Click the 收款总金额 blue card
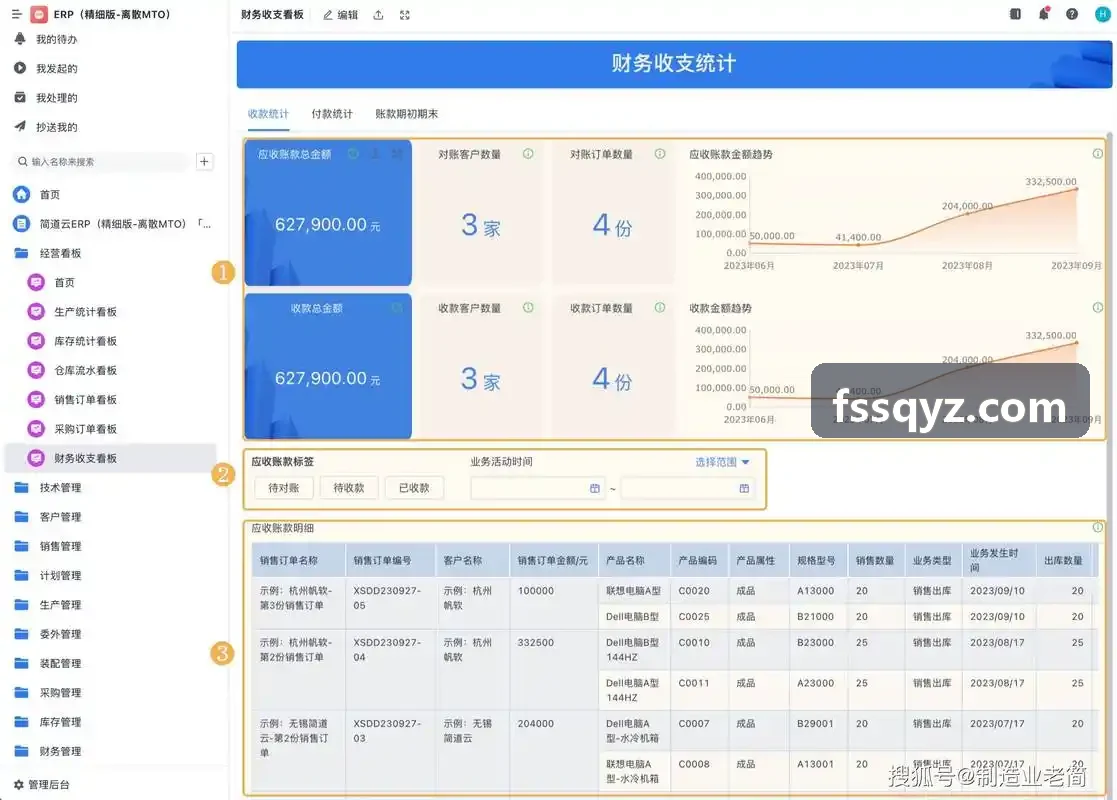The image size is (1117, 800). point(328,365)
